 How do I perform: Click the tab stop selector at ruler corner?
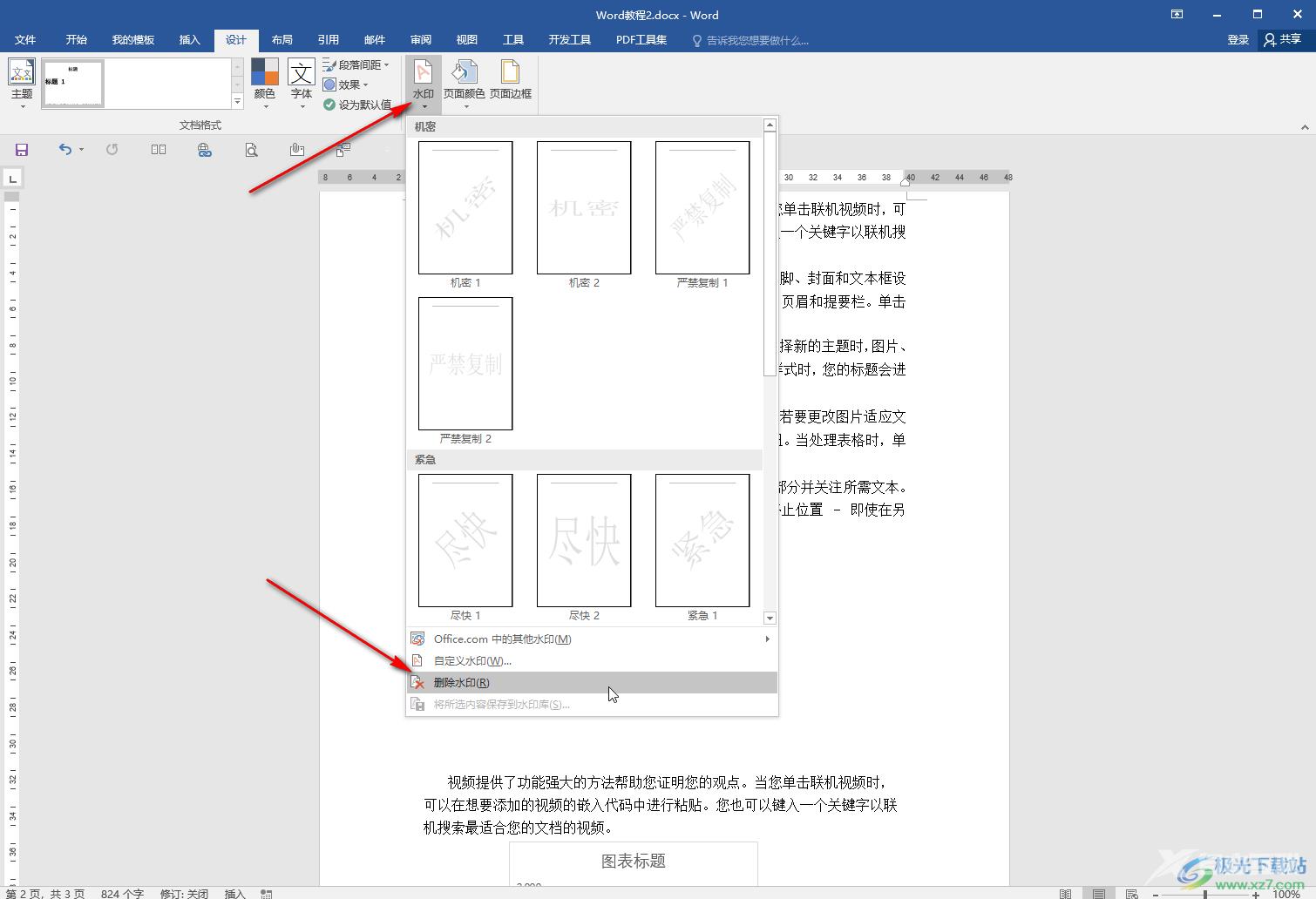(x=12, y=179)
